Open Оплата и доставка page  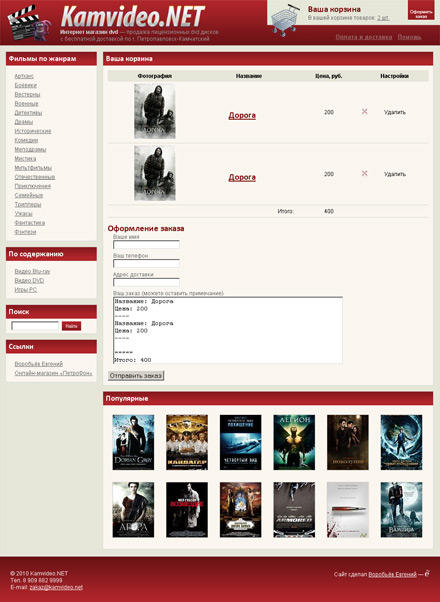(x=364, y=37)
